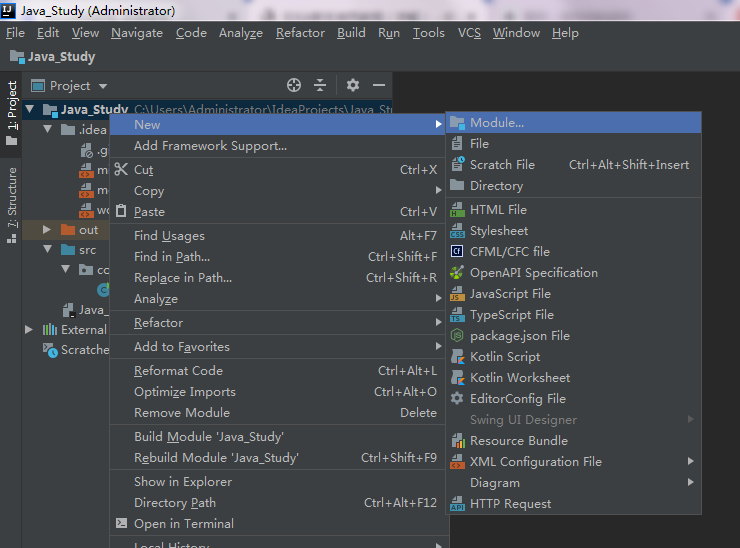Expand the out folder
This screenshot has height=548, width=740.
pyautogui.click(x=46, y=230)
